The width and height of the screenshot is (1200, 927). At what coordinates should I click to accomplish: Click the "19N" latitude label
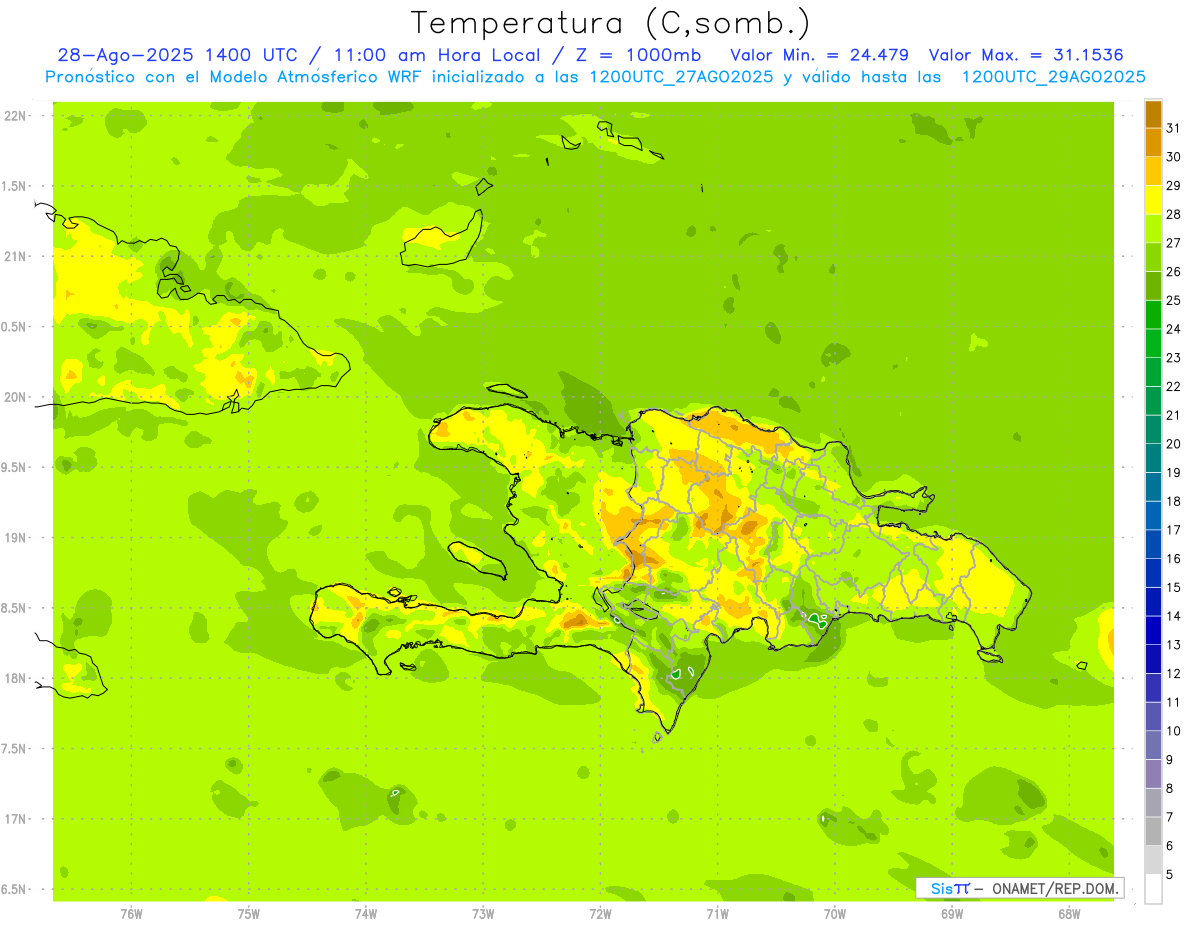[15, 537]
